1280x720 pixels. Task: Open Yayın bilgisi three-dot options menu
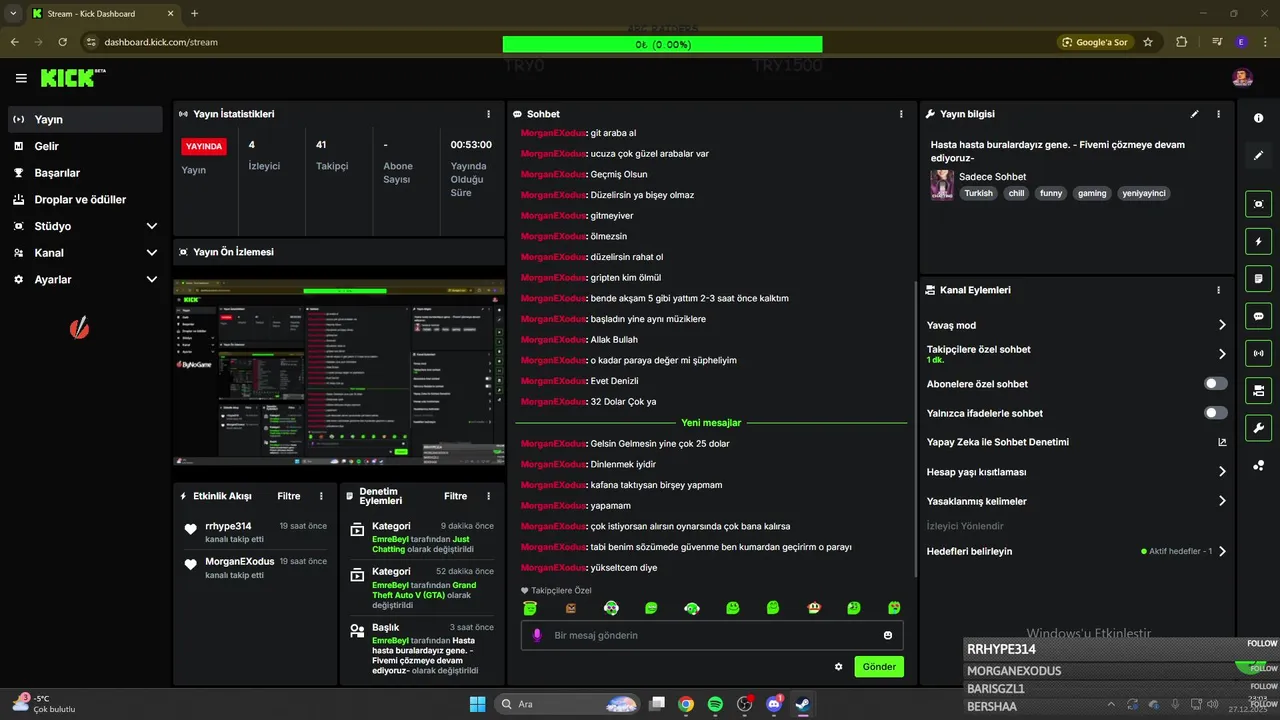coord(1218,114)
